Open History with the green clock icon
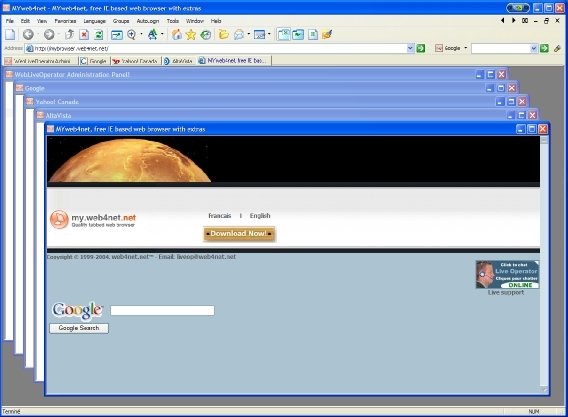Image resolution: width=568 pixels, height=417 pixels. click(206, 34)
